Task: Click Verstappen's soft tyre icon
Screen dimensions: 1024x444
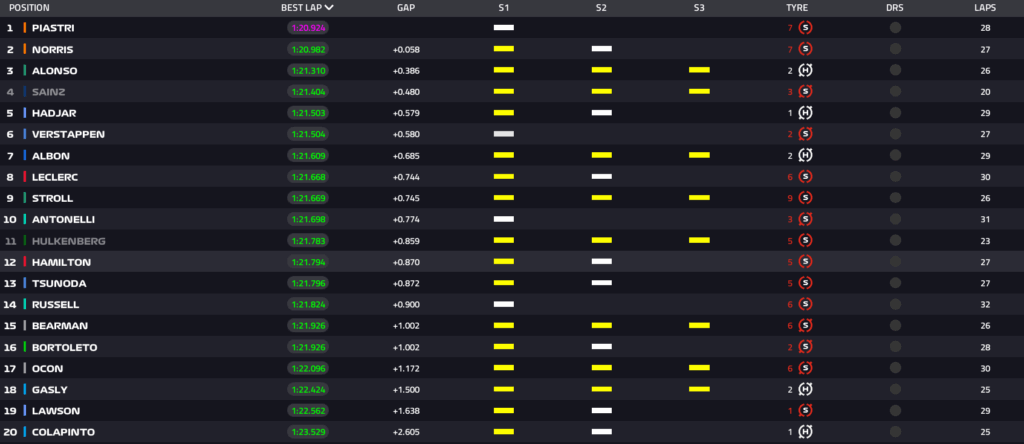Action: pyautogui.click(x=805, y=134)
